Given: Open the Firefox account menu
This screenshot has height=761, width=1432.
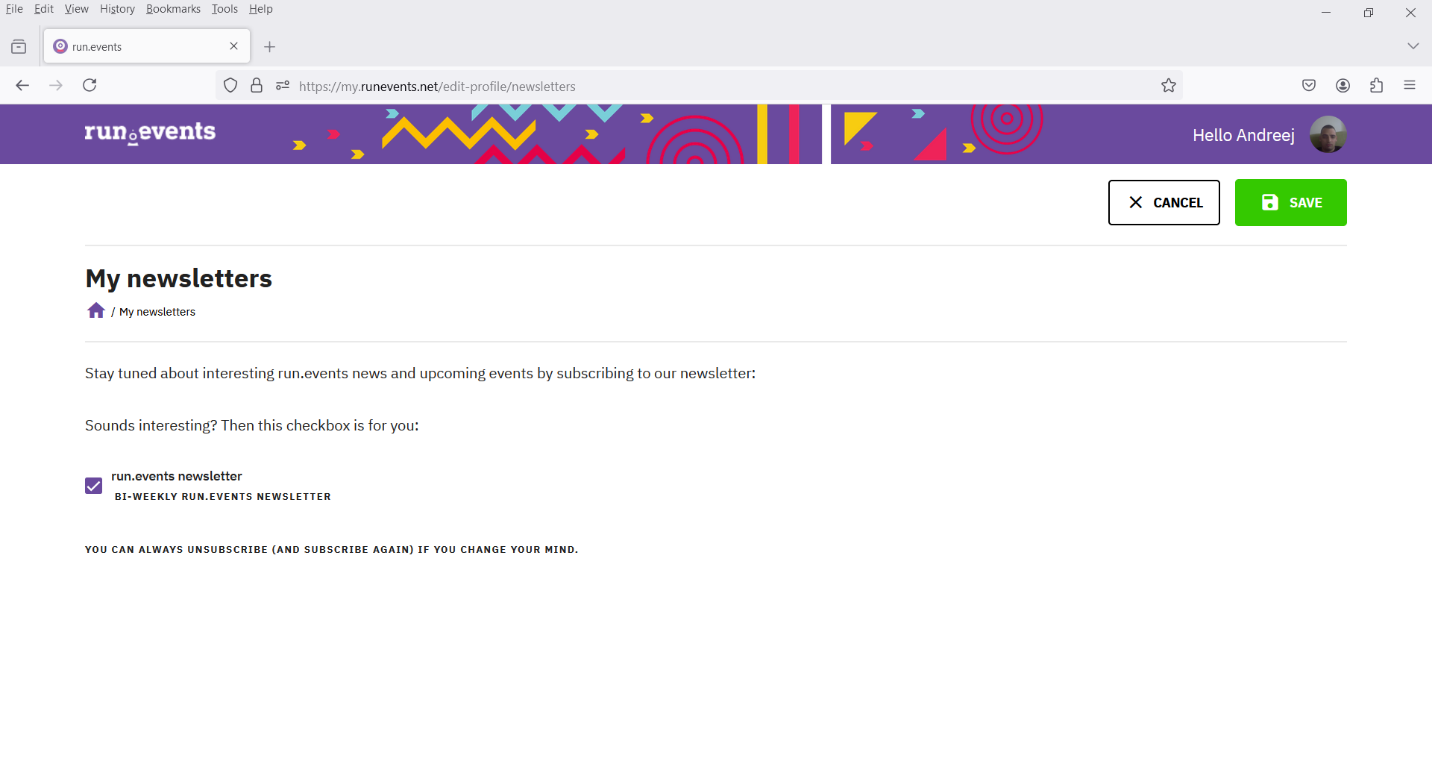Looking at the screenshot, I should tap(1343, 86).
